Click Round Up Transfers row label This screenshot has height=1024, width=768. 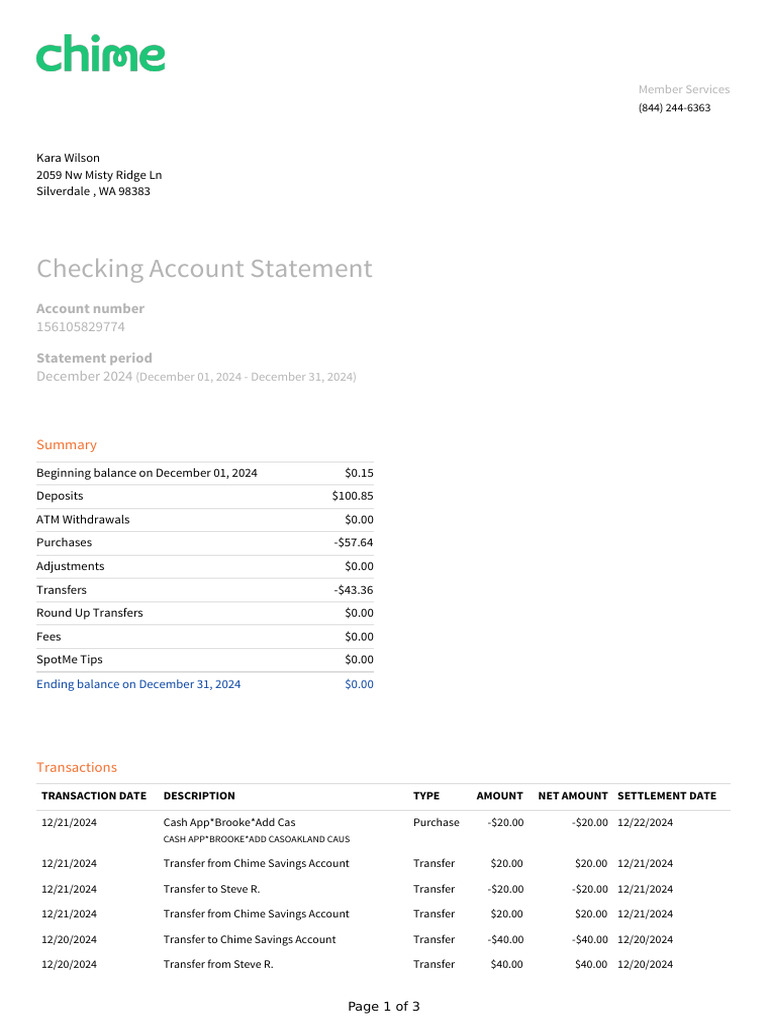pos(89,613)
